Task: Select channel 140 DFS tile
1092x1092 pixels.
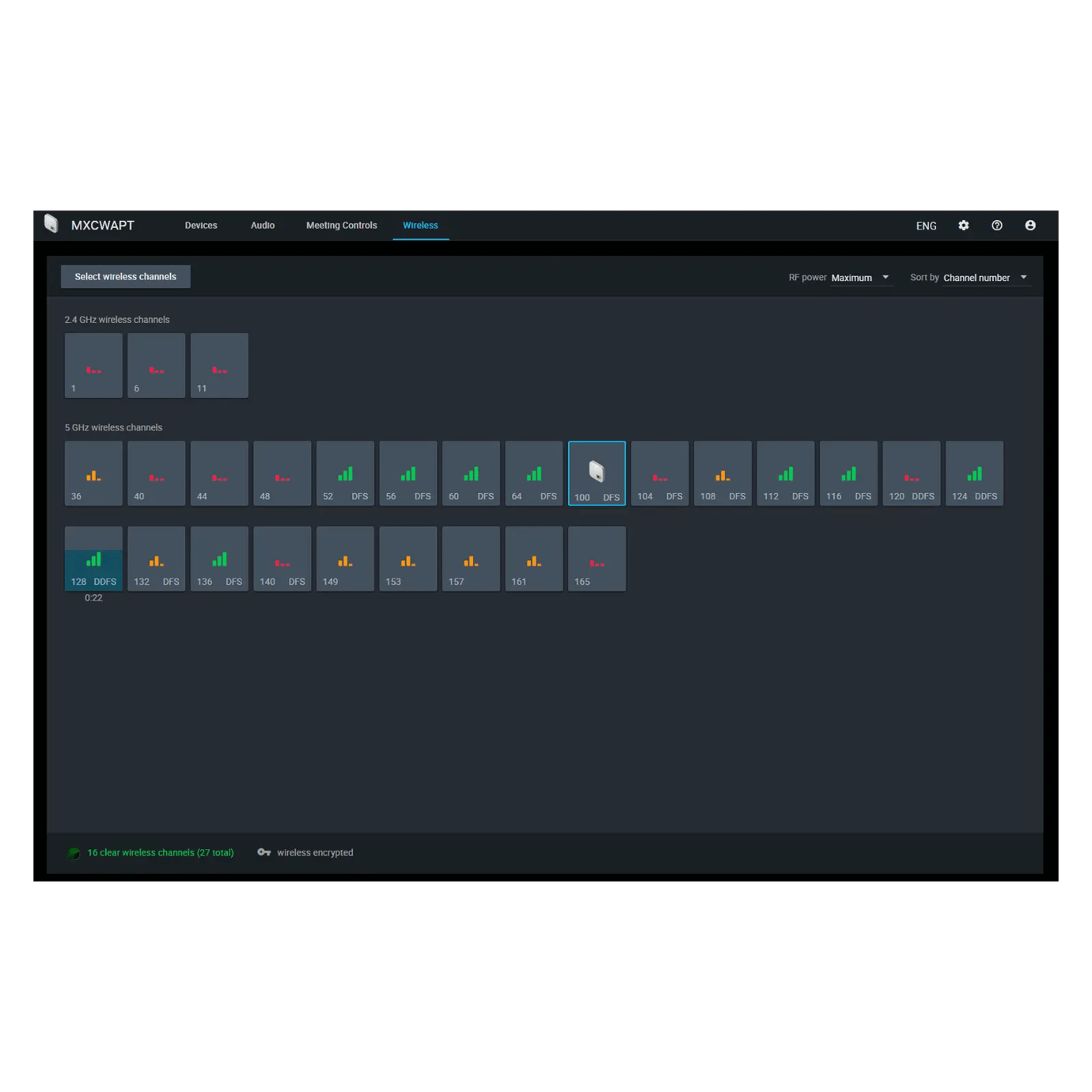Action: coord(282,559)
